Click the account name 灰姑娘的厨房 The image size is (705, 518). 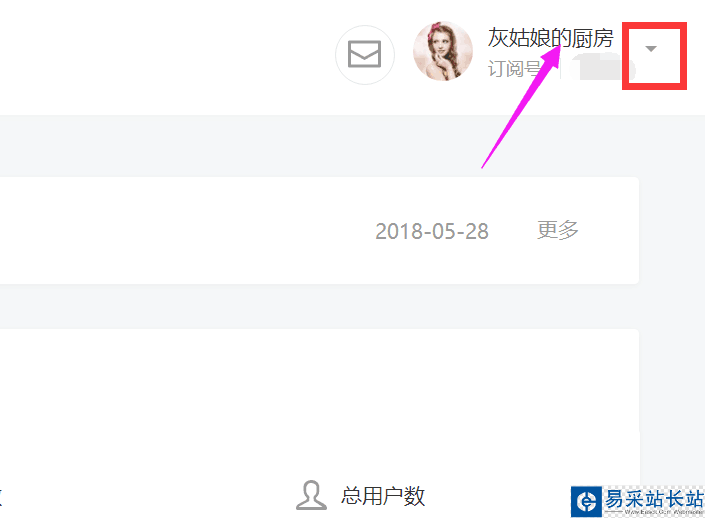coord(550,38)
